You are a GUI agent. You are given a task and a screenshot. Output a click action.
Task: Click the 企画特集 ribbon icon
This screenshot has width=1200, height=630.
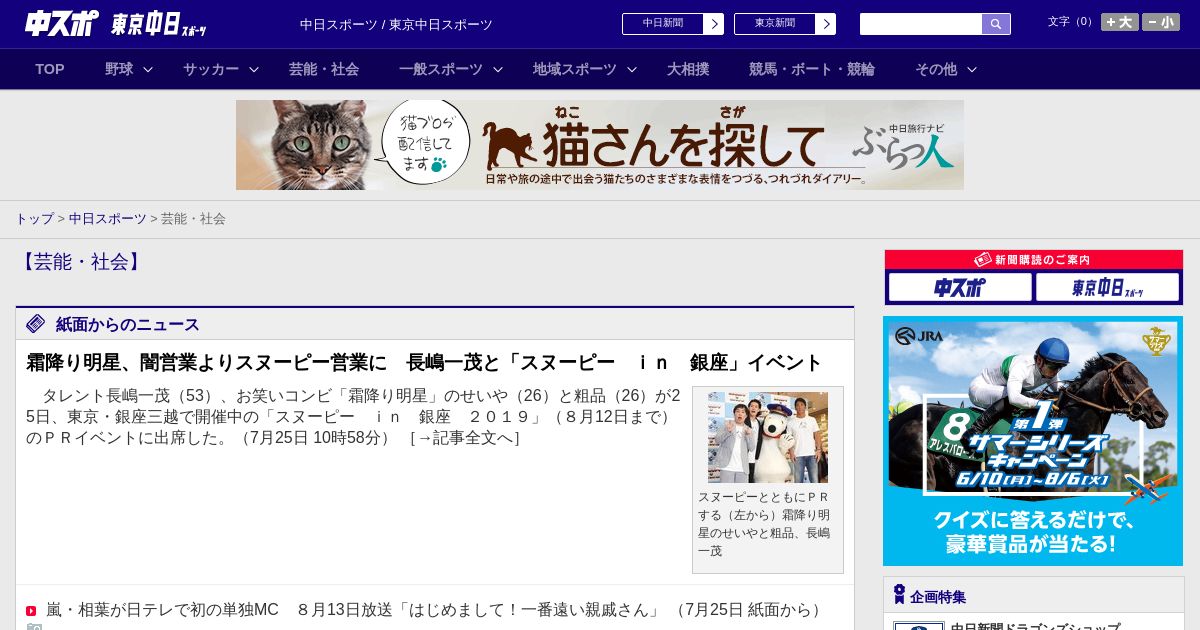(x=899, y=595)
